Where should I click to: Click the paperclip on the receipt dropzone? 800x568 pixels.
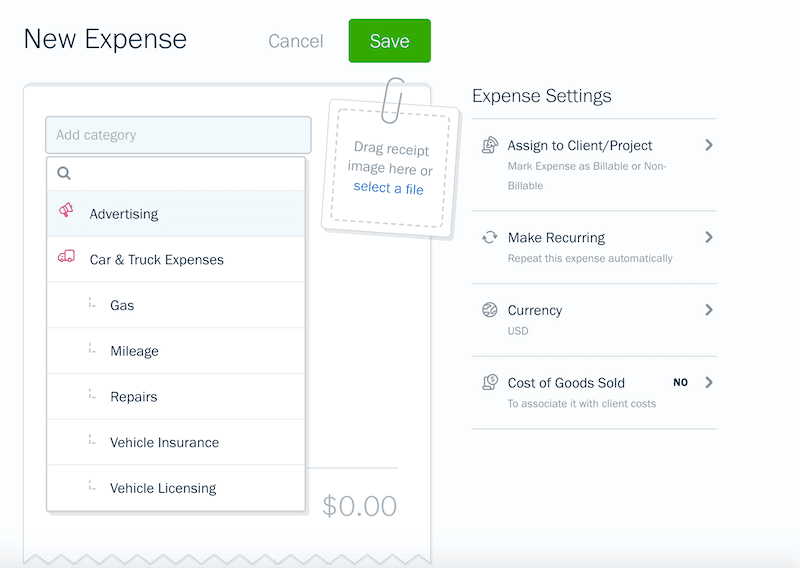coord(393,99)
